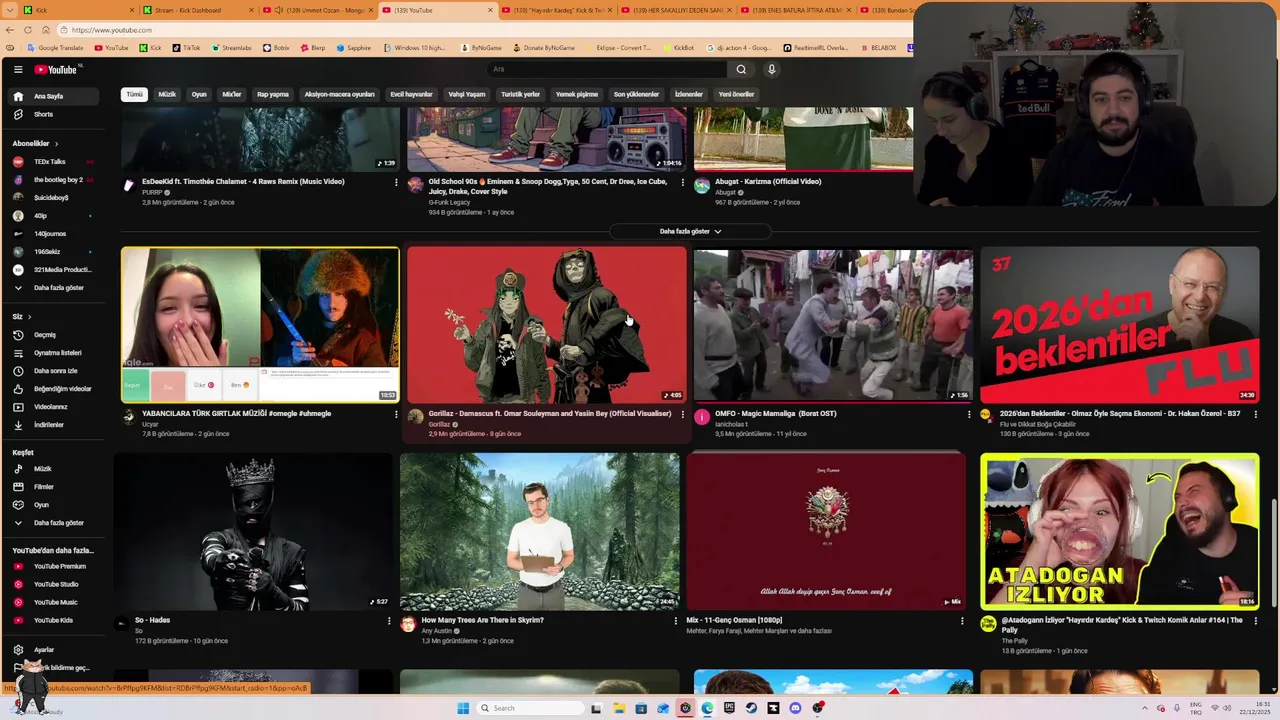
Task: Open Steam from Windows taskbar
Action: click(x=751, y=708)
